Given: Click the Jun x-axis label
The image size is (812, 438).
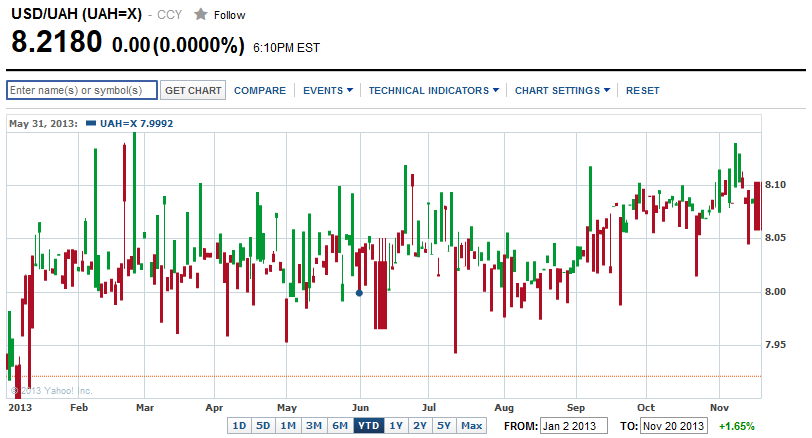Looking at the screenshot, I should coord(360,407).
